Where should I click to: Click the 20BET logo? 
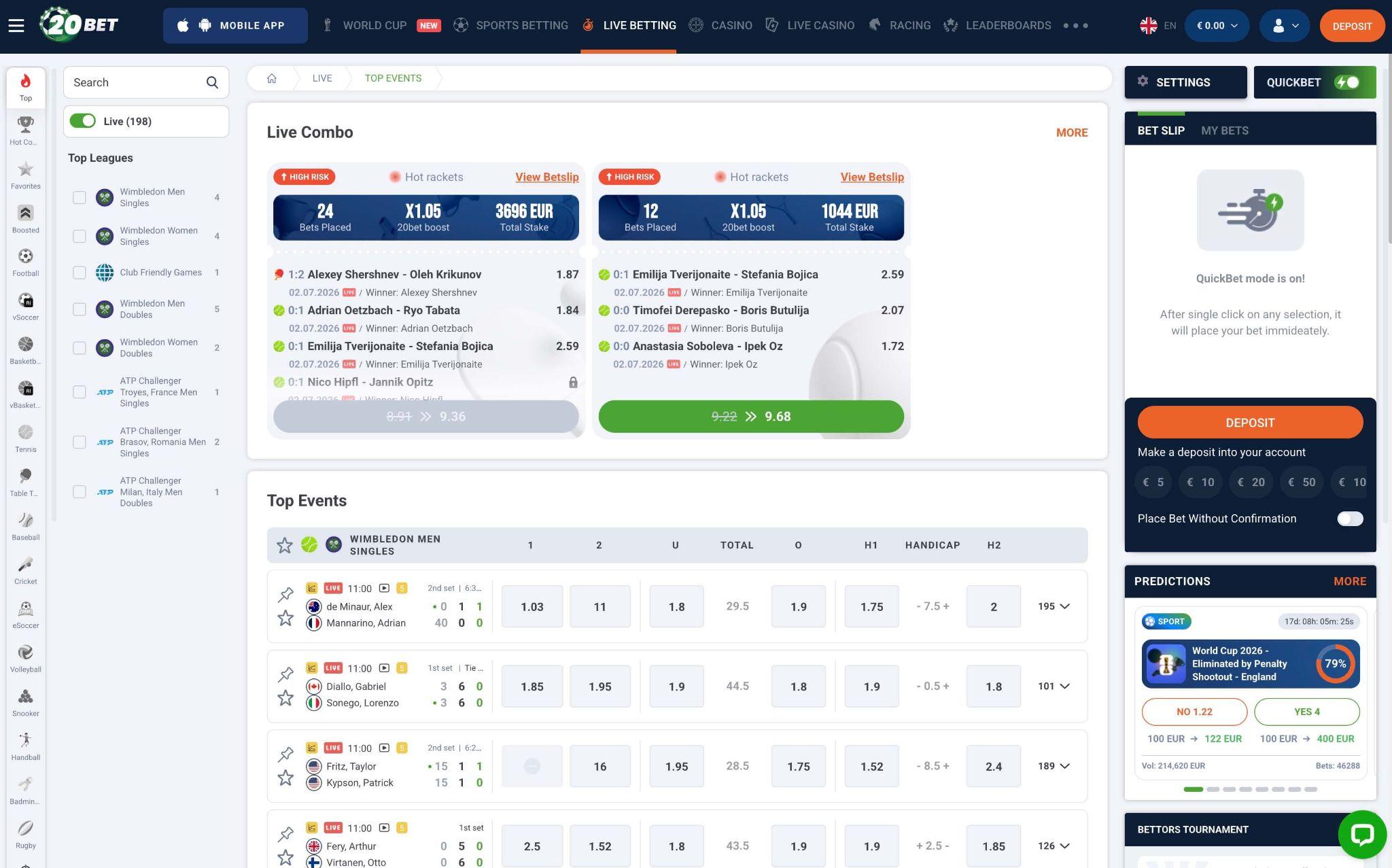[79, 24]
